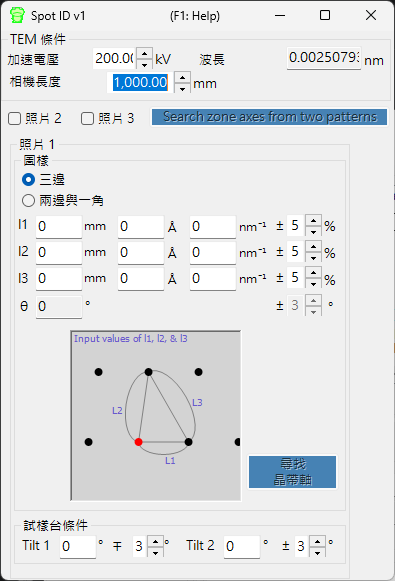Screen dimensions: 395x581
Task: Click the 尋找晶帶軸 button
Action: [292, 472]
